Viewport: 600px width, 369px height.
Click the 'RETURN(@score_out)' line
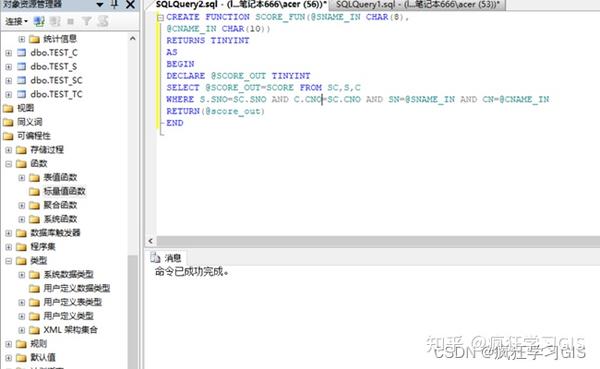(215, 111)
